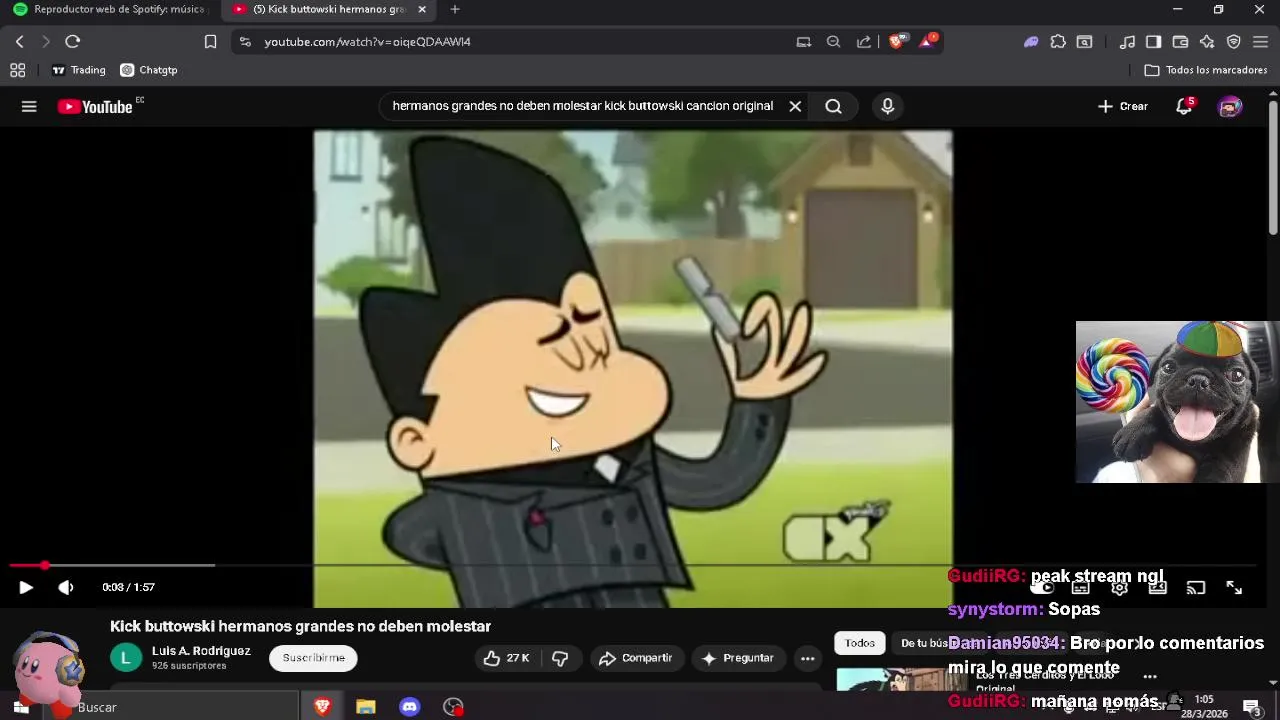Open the account avatar menu
This screenshot has height=720, width=1280.
click(x=1230, y=106)
